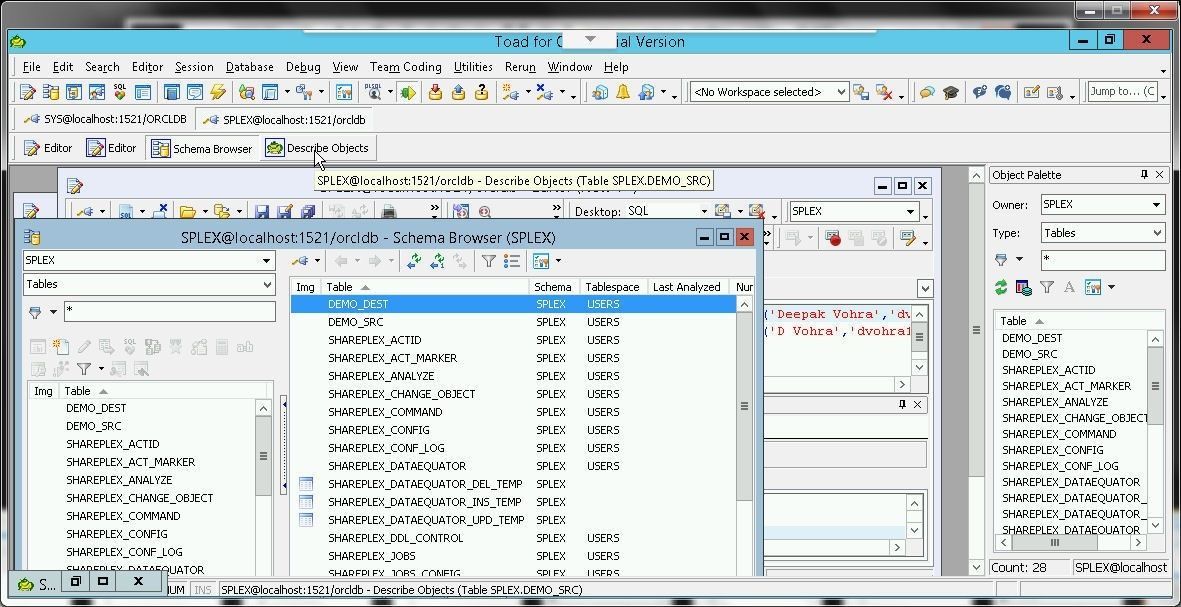Select DEMO_SRC row in Schema Browser grid
Screen dimensions: 1181x607
(514, 322)
